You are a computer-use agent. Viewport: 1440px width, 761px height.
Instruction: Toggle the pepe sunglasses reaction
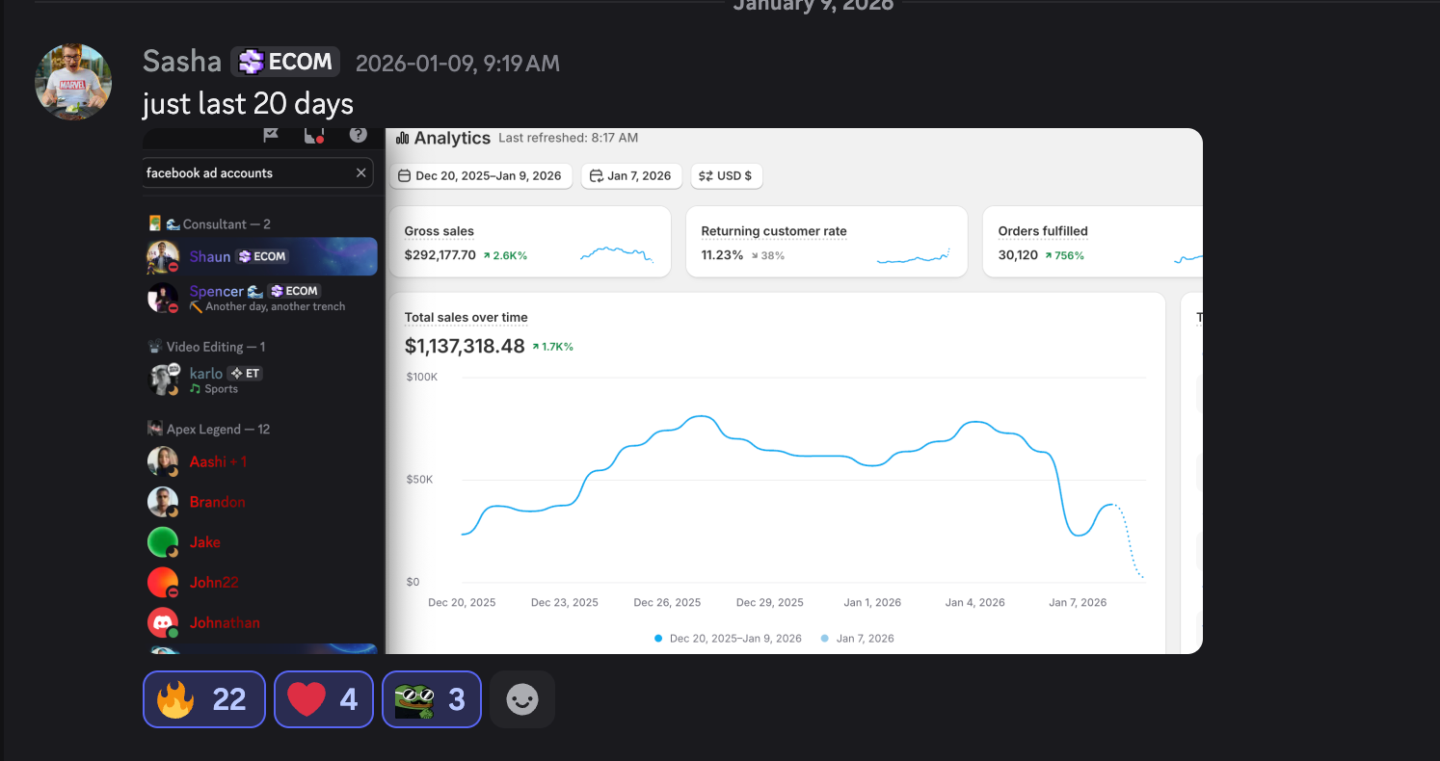click(x=431, y=699)
